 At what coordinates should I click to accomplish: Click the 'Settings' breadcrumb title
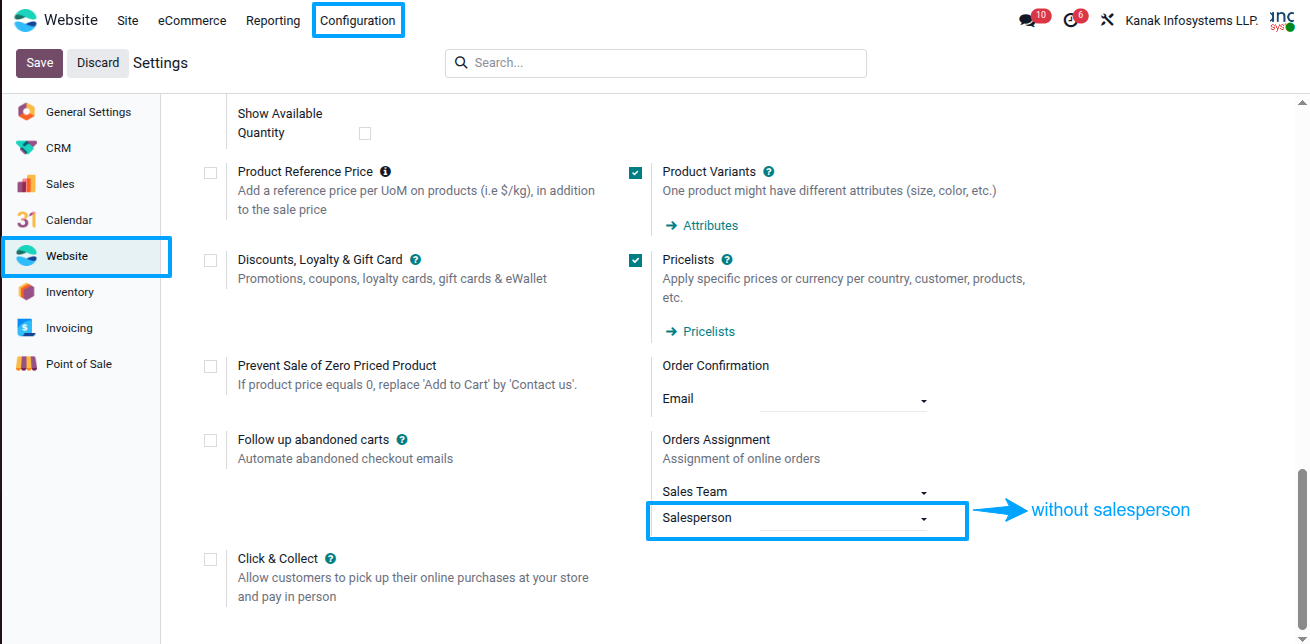coord(160,63)
